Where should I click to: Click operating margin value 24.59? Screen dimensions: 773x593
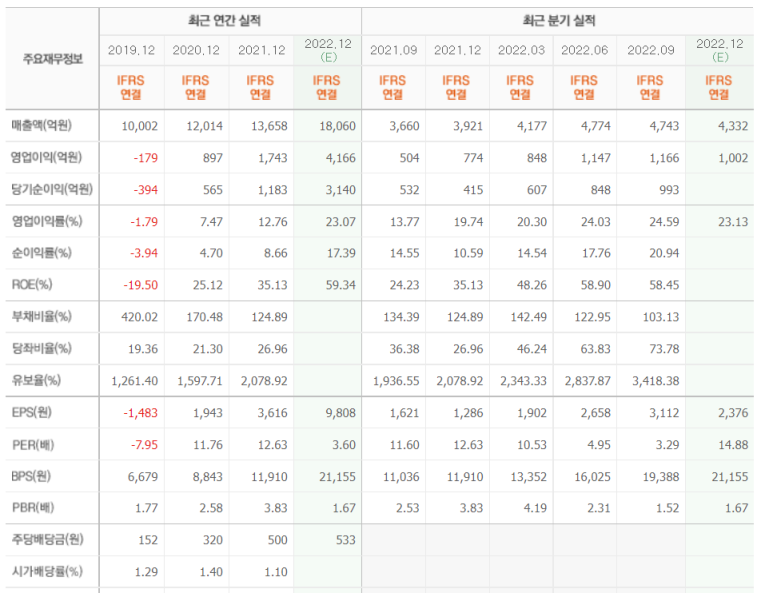664,222
